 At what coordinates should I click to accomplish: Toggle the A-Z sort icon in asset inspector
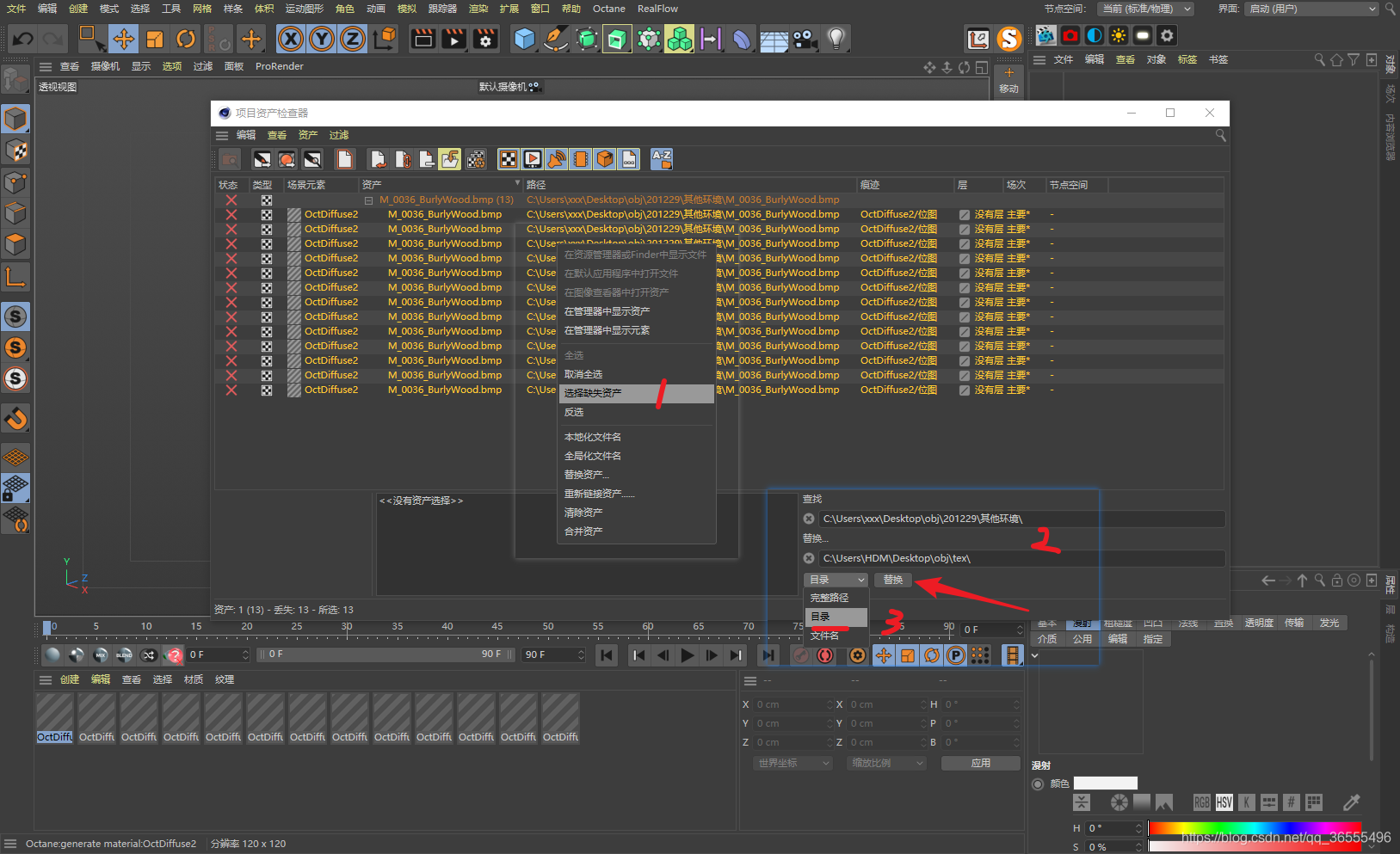tap(662, 159)
